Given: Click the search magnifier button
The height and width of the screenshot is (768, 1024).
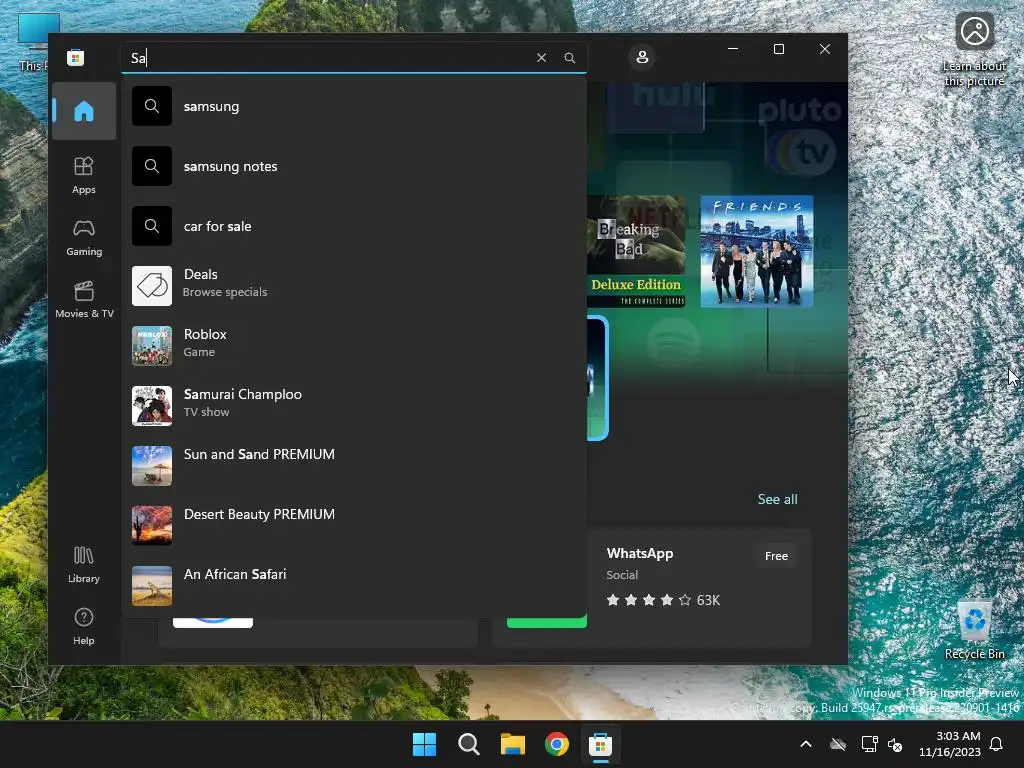Looking at the screenshot, I should coord(569,57).
